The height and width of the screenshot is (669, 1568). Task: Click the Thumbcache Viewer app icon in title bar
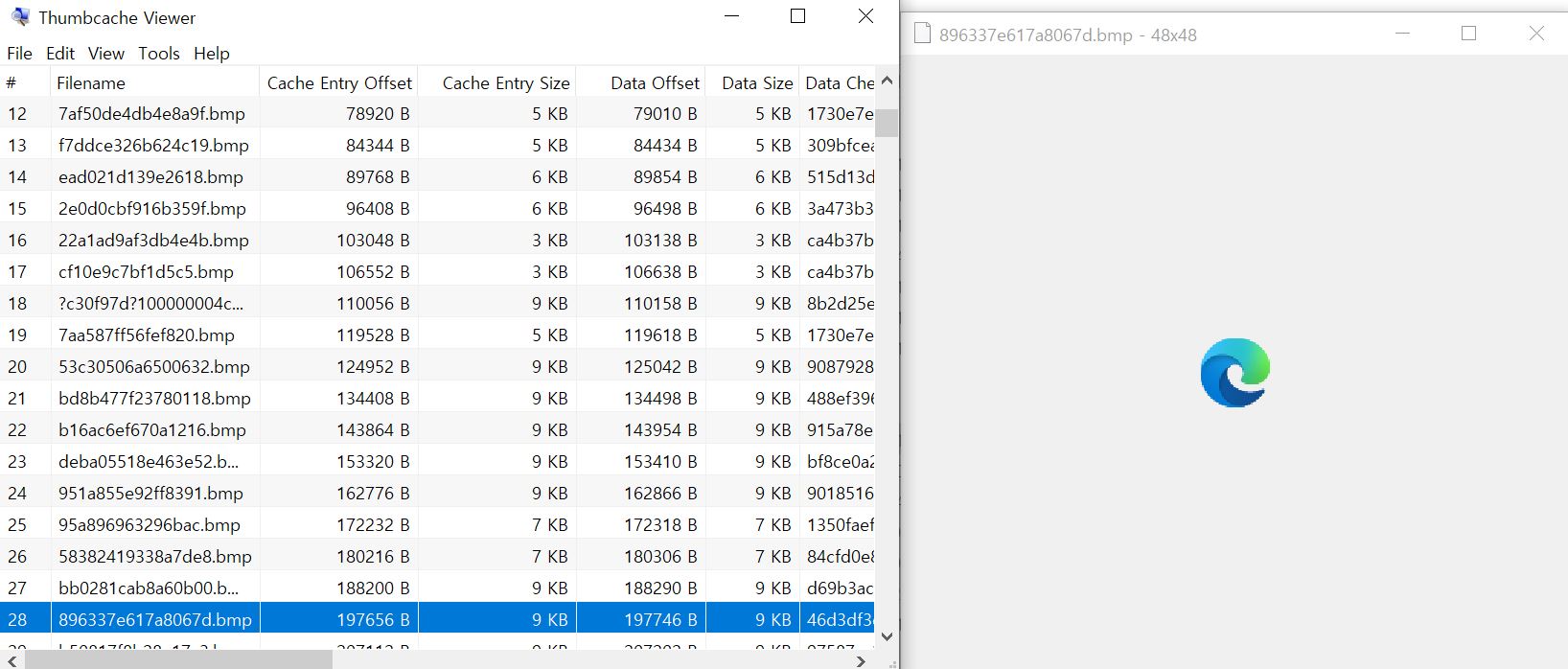click(19, 16)
